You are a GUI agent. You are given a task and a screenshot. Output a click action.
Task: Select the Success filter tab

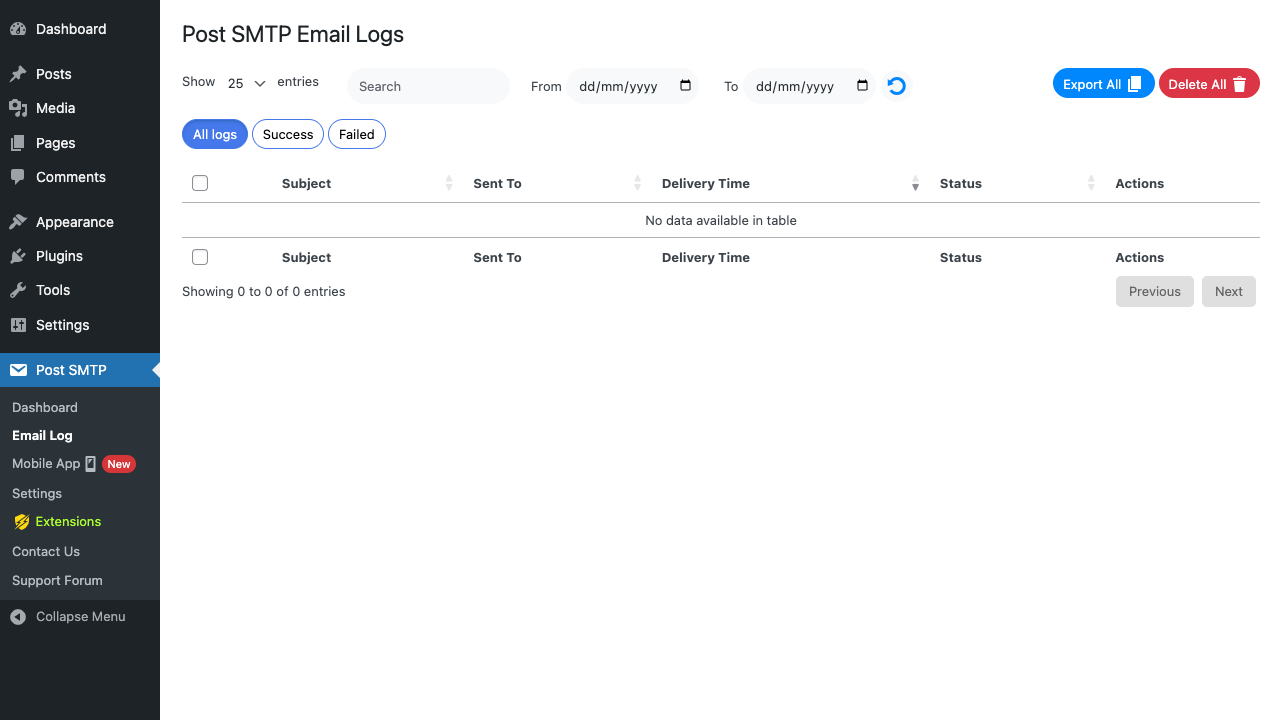point(288,134)
